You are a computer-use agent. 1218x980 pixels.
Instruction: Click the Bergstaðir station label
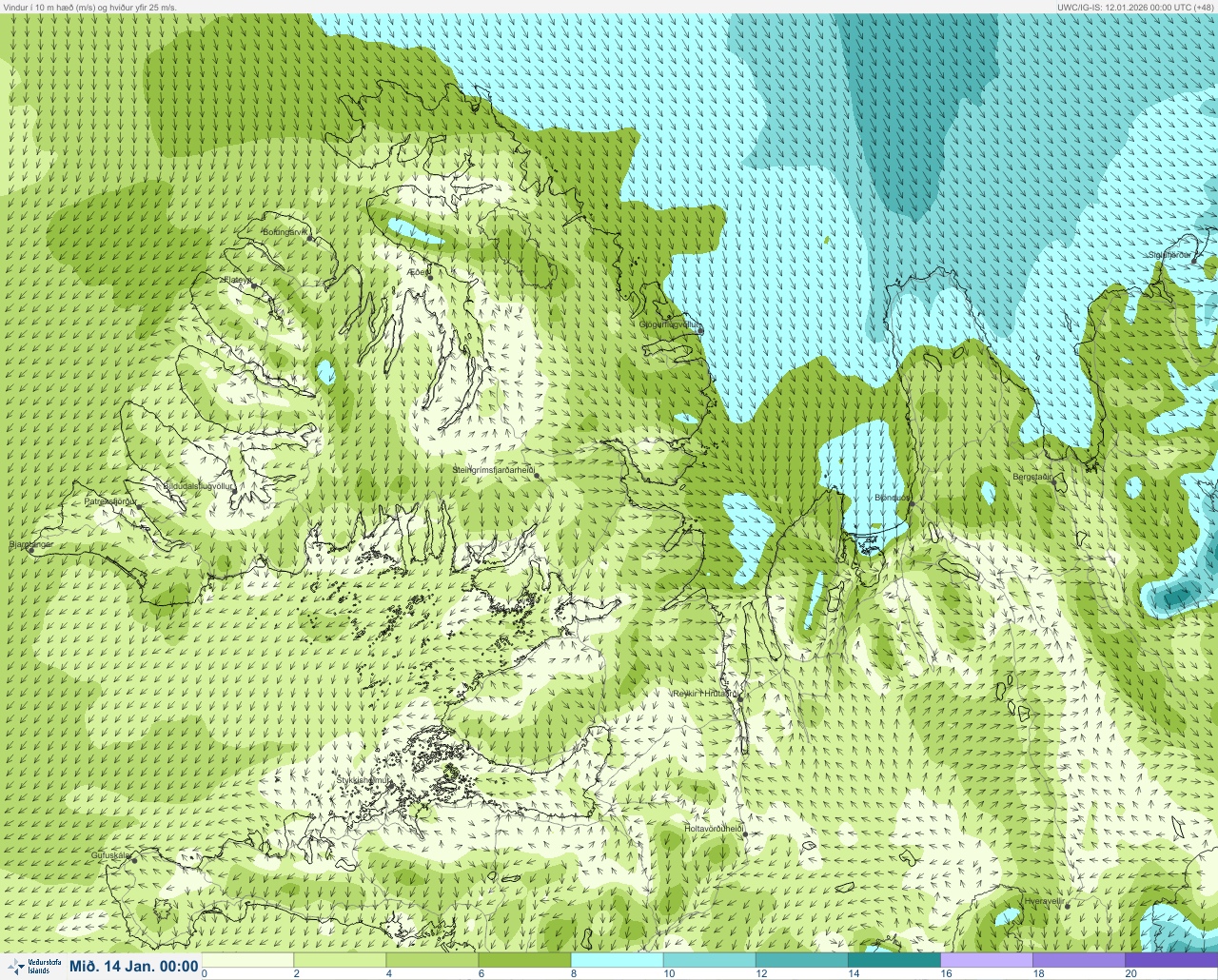pos(1031,477)
